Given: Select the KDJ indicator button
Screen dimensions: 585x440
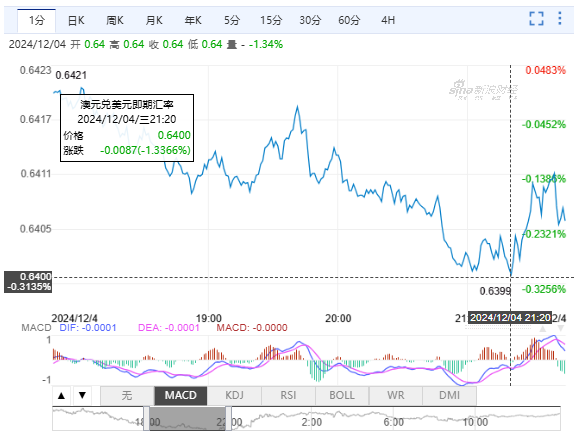Looking at the screenshot, I should [x=234, y=396].
